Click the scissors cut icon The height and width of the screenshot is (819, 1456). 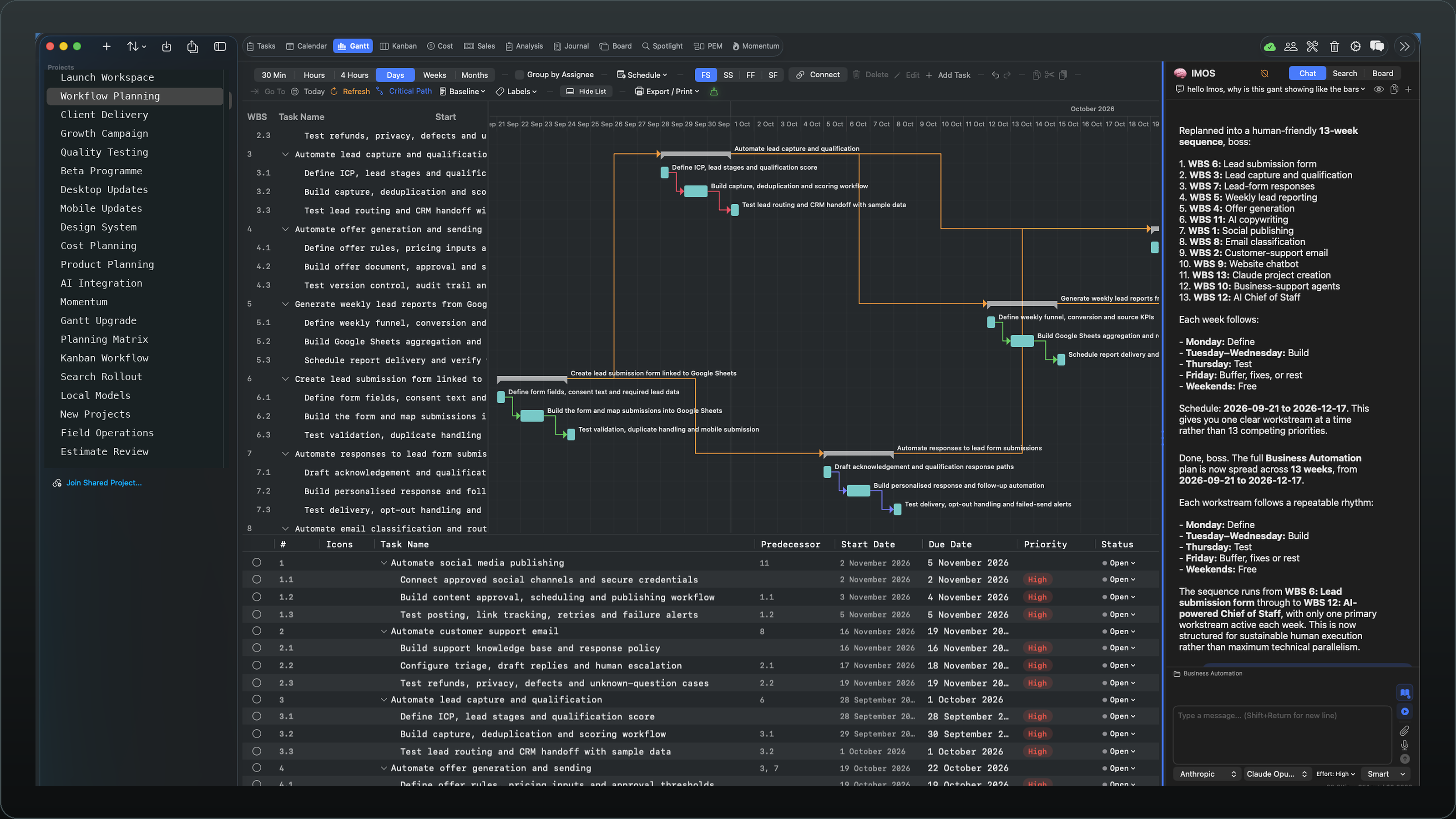[x=1049, y=75]
